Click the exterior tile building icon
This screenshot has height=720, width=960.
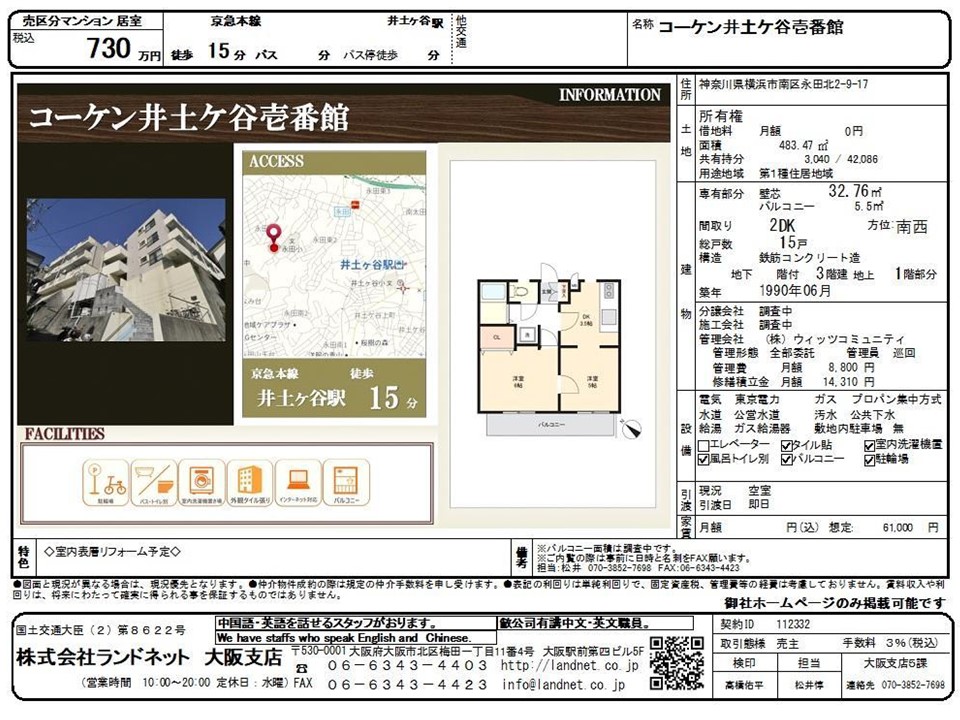click(250, 483)
